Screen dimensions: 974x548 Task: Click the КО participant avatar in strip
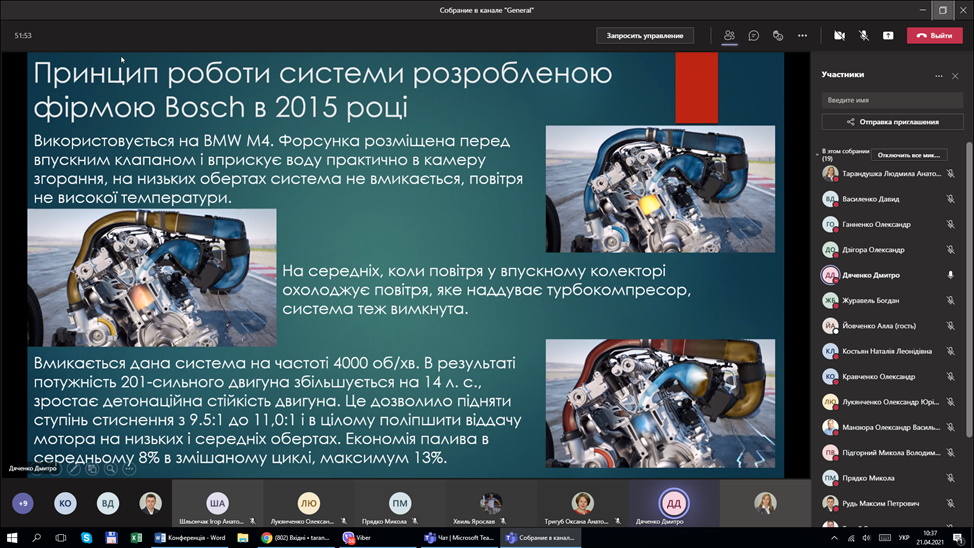coord(65,503)
